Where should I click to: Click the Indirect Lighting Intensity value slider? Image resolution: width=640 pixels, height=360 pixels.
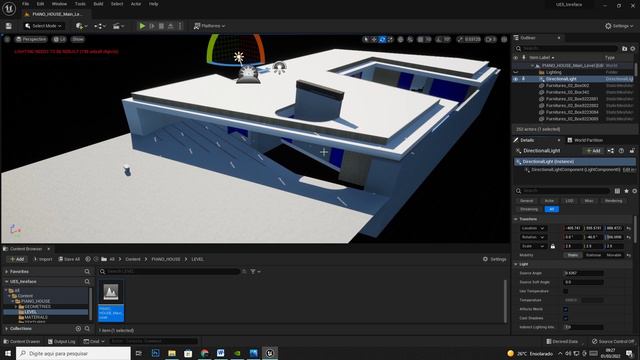[x=583, y=327]
